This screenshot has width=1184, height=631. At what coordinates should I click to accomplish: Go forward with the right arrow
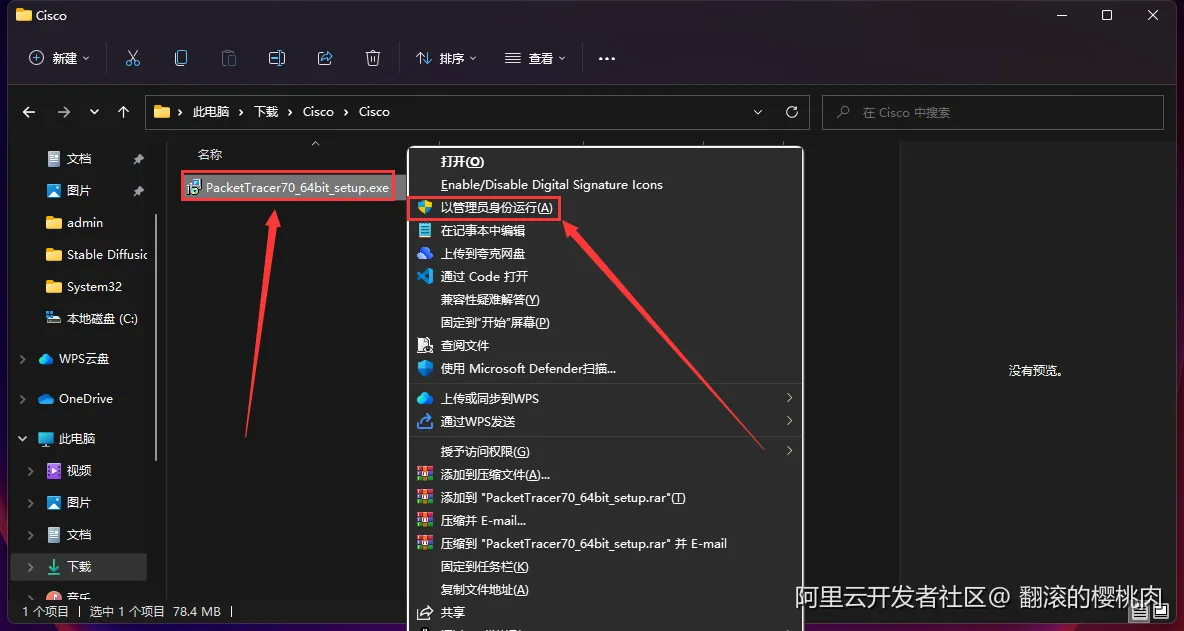(x=64, y=112)
